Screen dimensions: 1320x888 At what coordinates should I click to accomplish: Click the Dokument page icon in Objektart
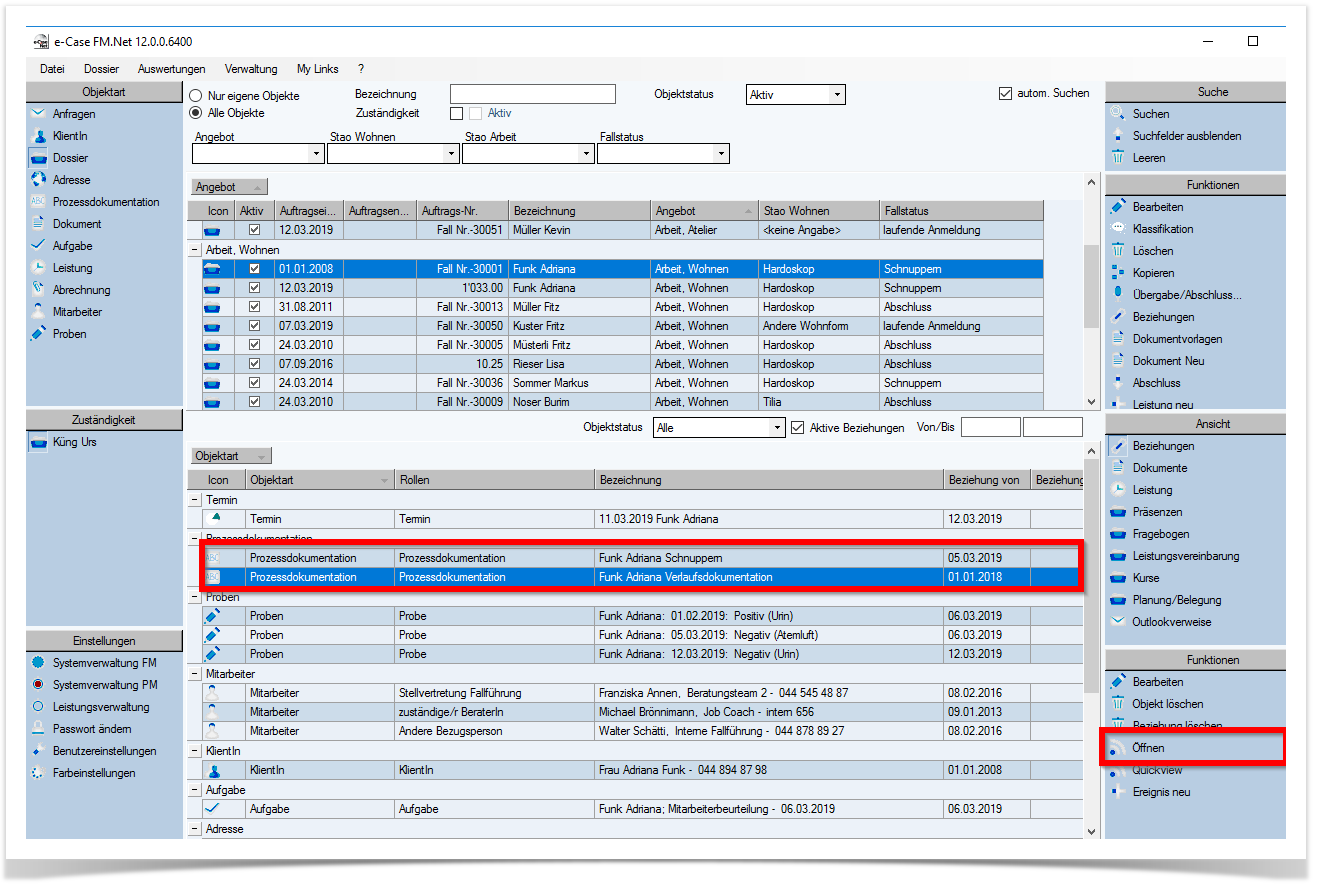[x=38, y=224]
